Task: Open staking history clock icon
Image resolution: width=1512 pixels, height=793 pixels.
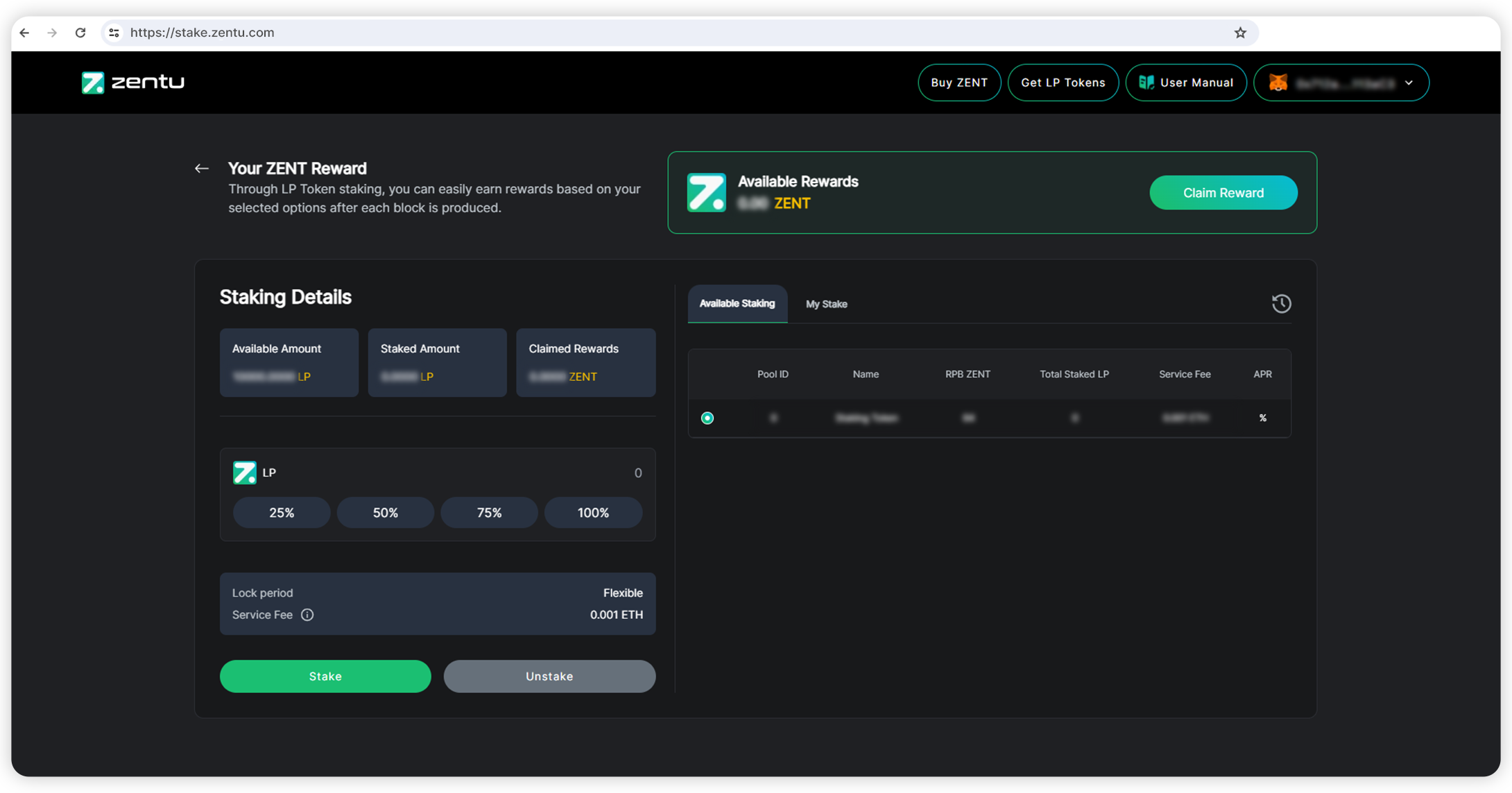Action: pyautogui.click(x=1281, y=304)
